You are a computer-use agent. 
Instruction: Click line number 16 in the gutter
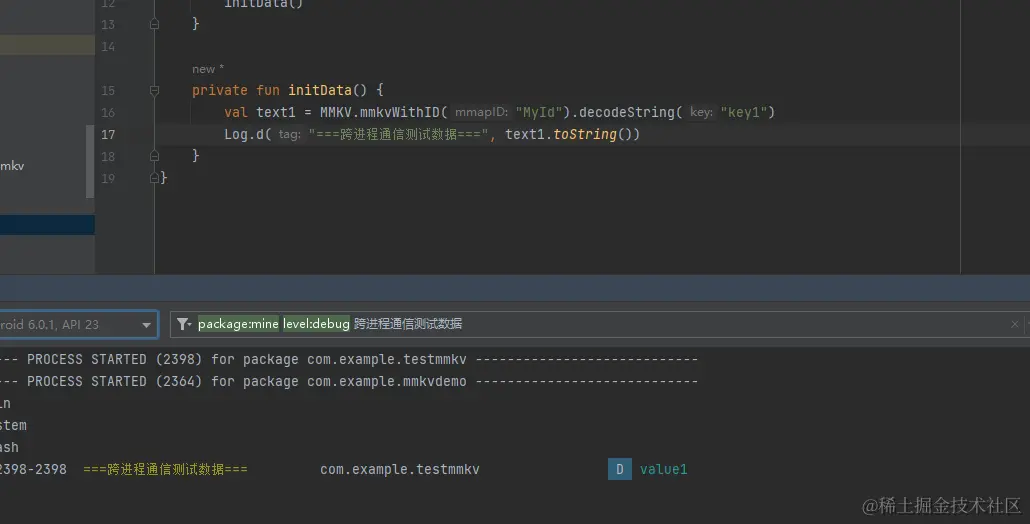(x=108, y=112)
